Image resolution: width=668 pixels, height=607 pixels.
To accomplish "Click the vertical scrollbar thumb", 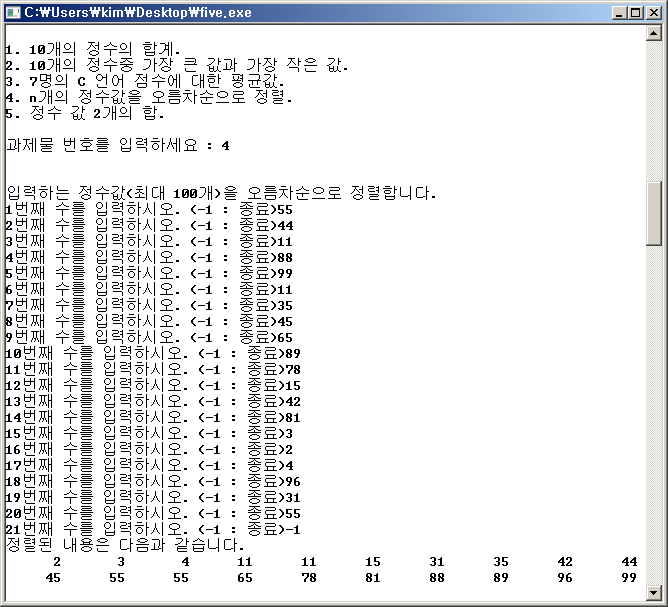I will click(653, 213).
